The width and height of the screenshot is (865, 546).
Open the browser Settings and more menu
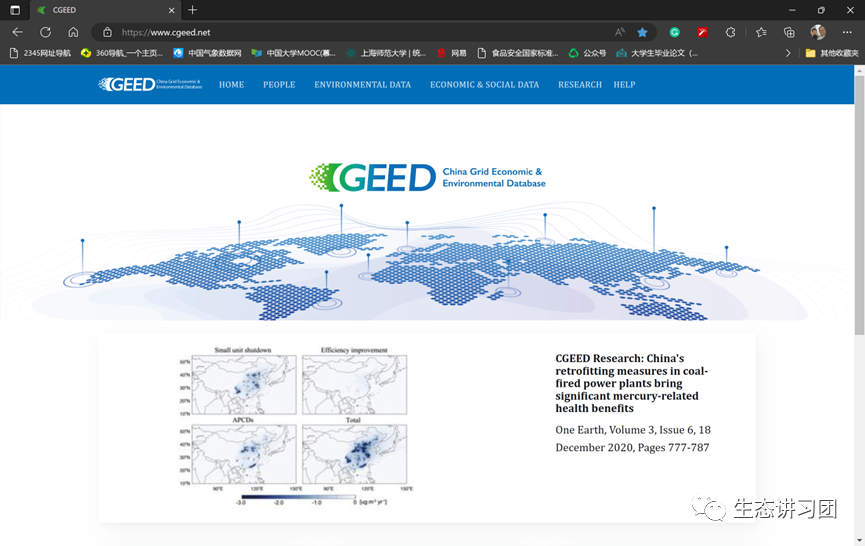click(847, 32)
